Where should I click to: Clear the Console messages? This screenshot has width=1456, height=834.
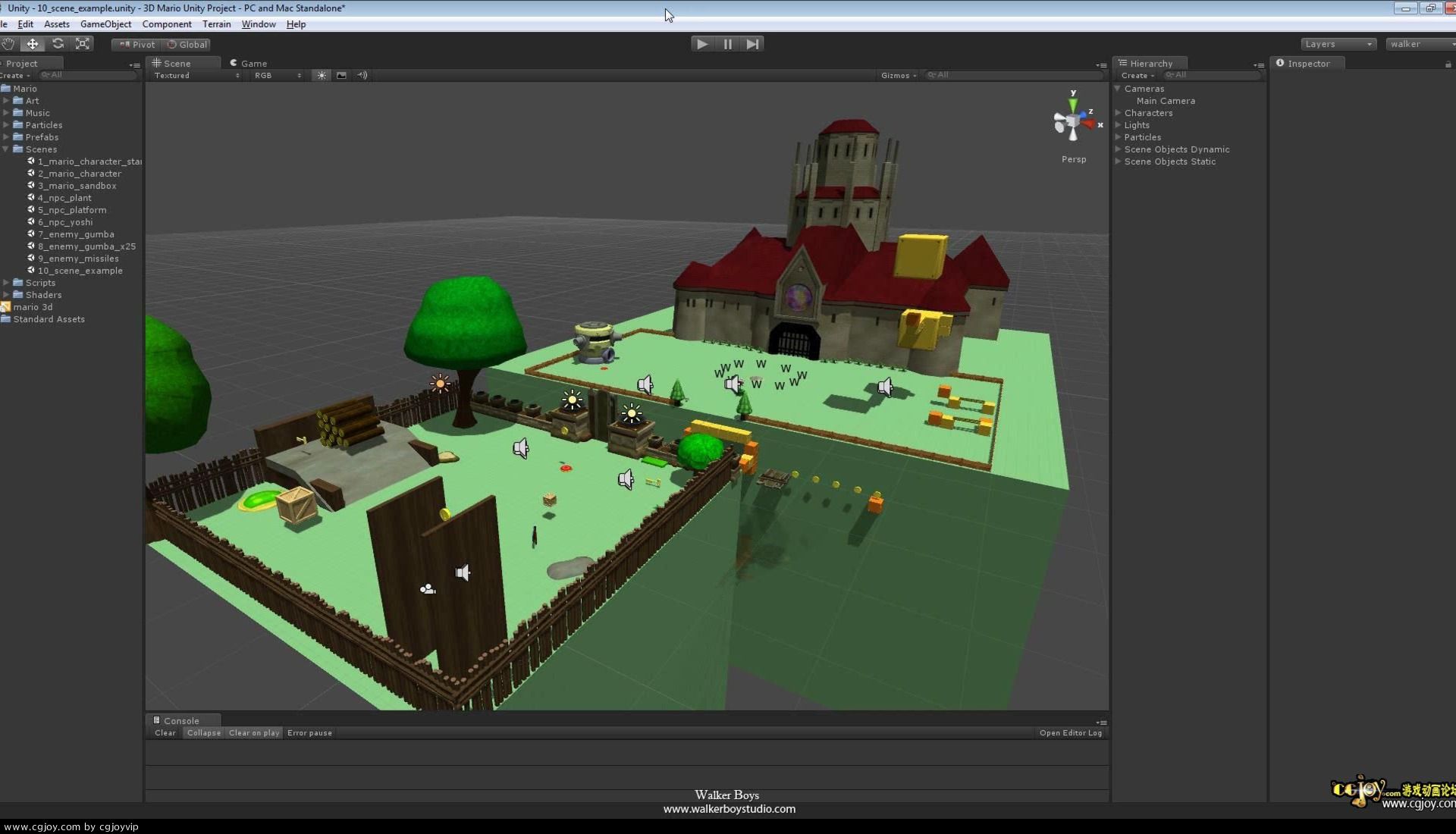click(x=165, y=733)
